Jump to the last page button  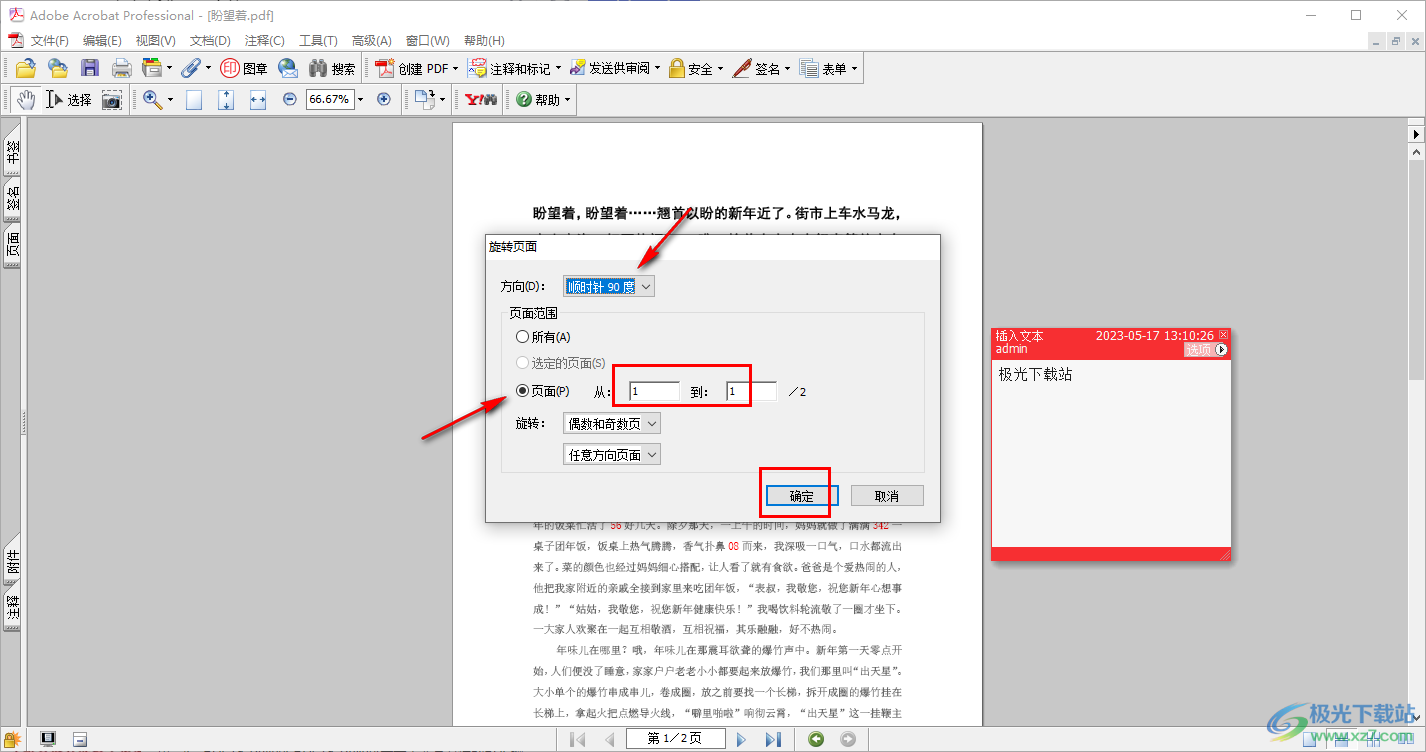tap(772, 739)
